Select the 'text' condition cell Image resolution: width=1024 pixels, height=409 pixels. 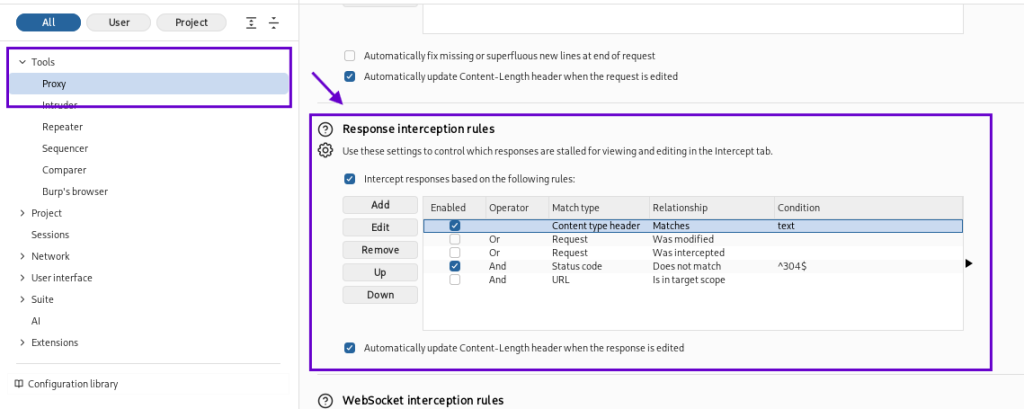(869, 225)
